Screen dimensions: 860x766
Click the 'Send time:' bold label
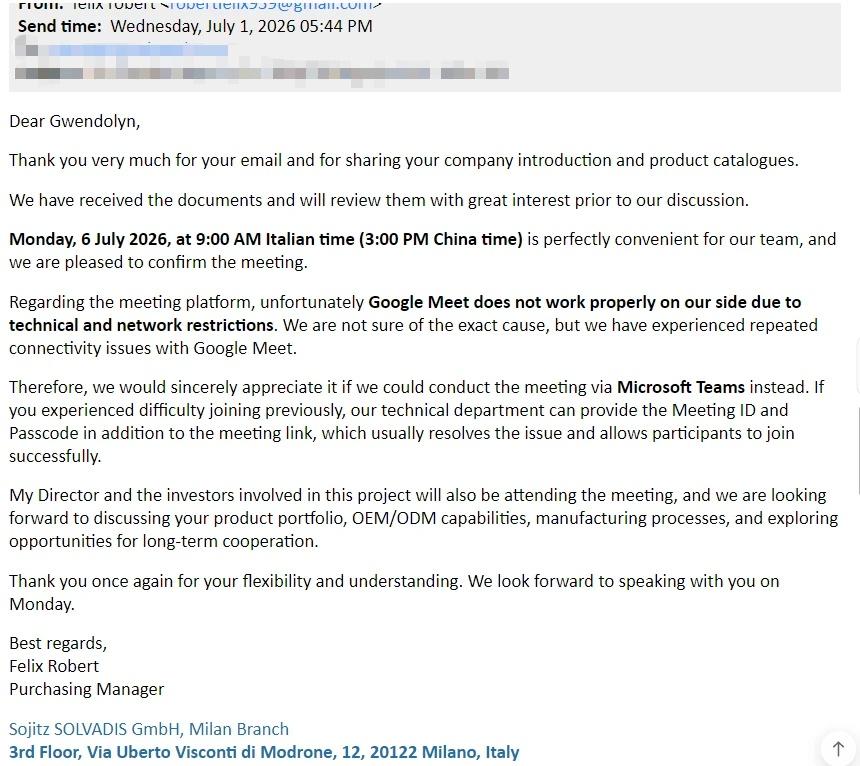(x=60, y=26)
